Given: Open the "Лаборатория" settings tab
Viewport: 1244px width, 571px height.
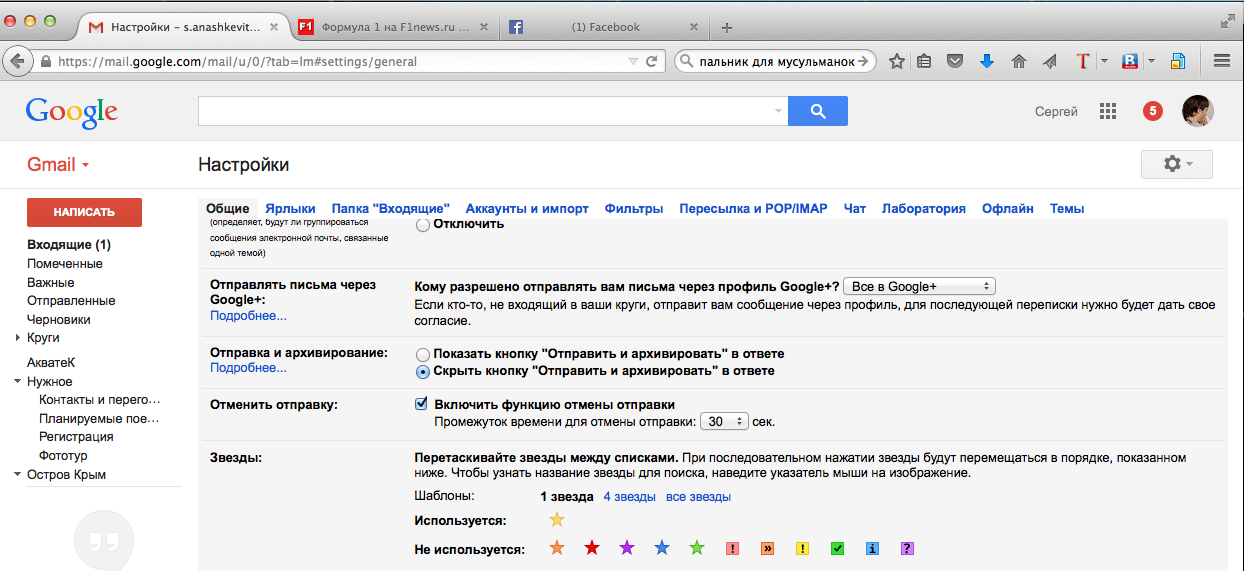Looking at the screenshot, I should click(x=923, y=209).
